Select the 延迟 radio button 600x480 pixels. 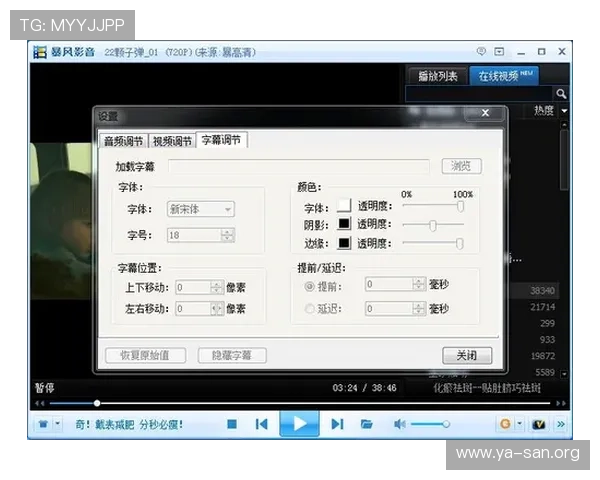[309, 309]
